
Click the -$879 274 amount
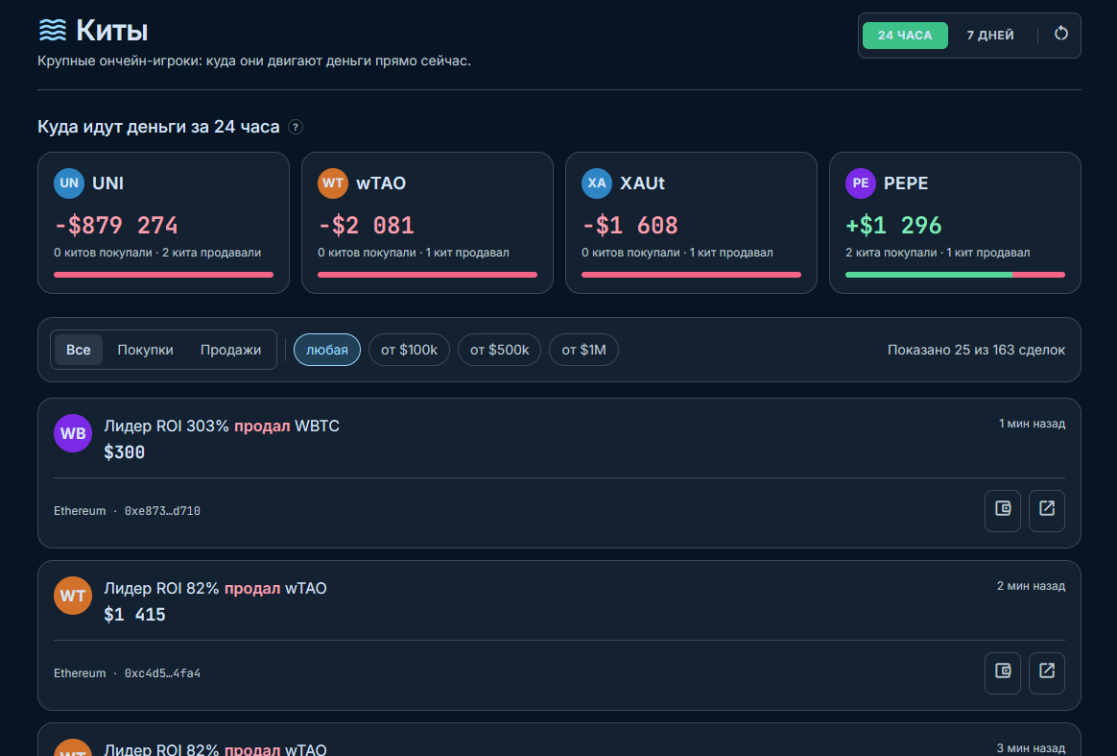(116, 225)
